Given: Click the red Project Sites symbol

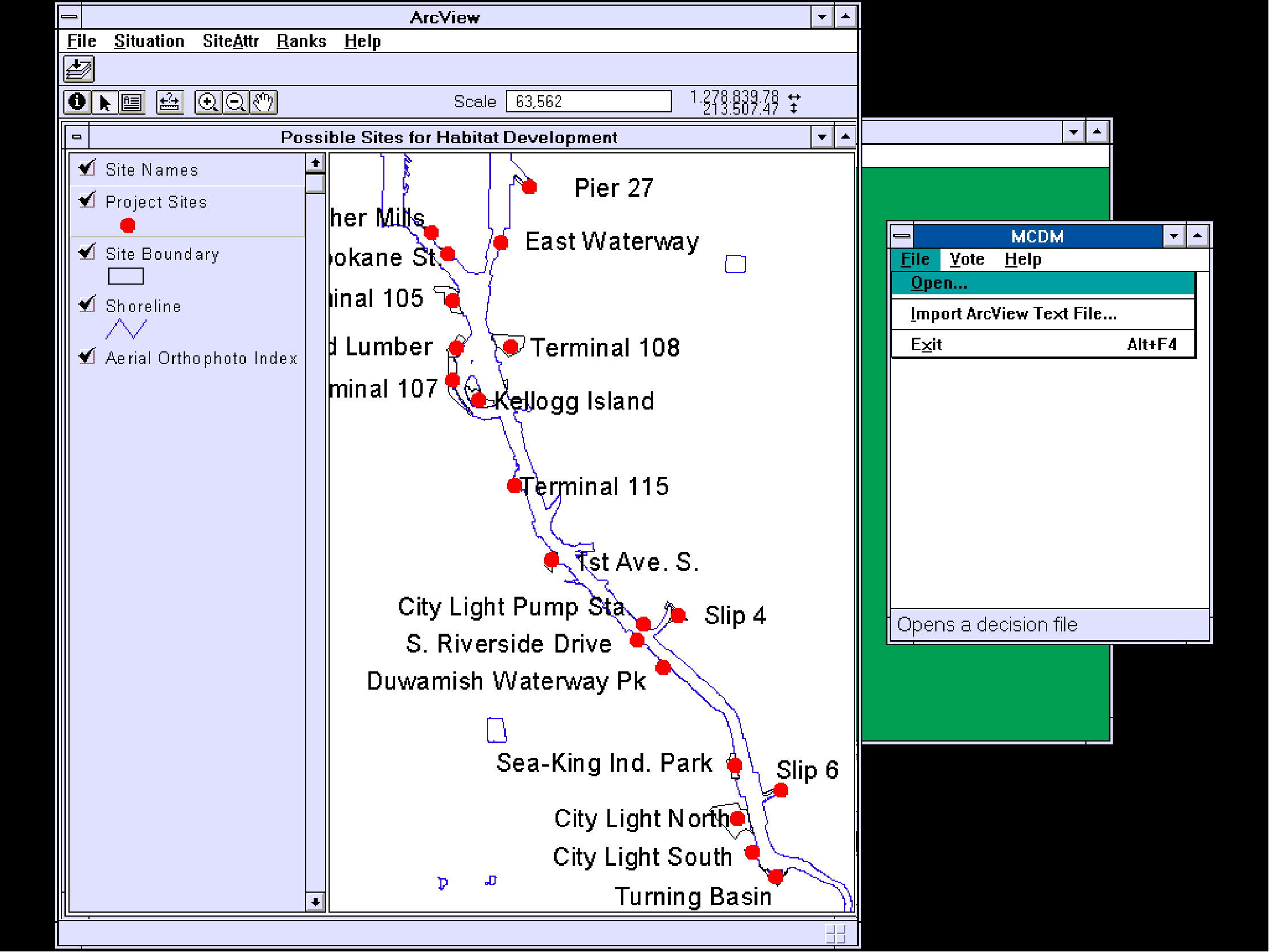Looking at the screenshot, I should (x=128, y=225).
